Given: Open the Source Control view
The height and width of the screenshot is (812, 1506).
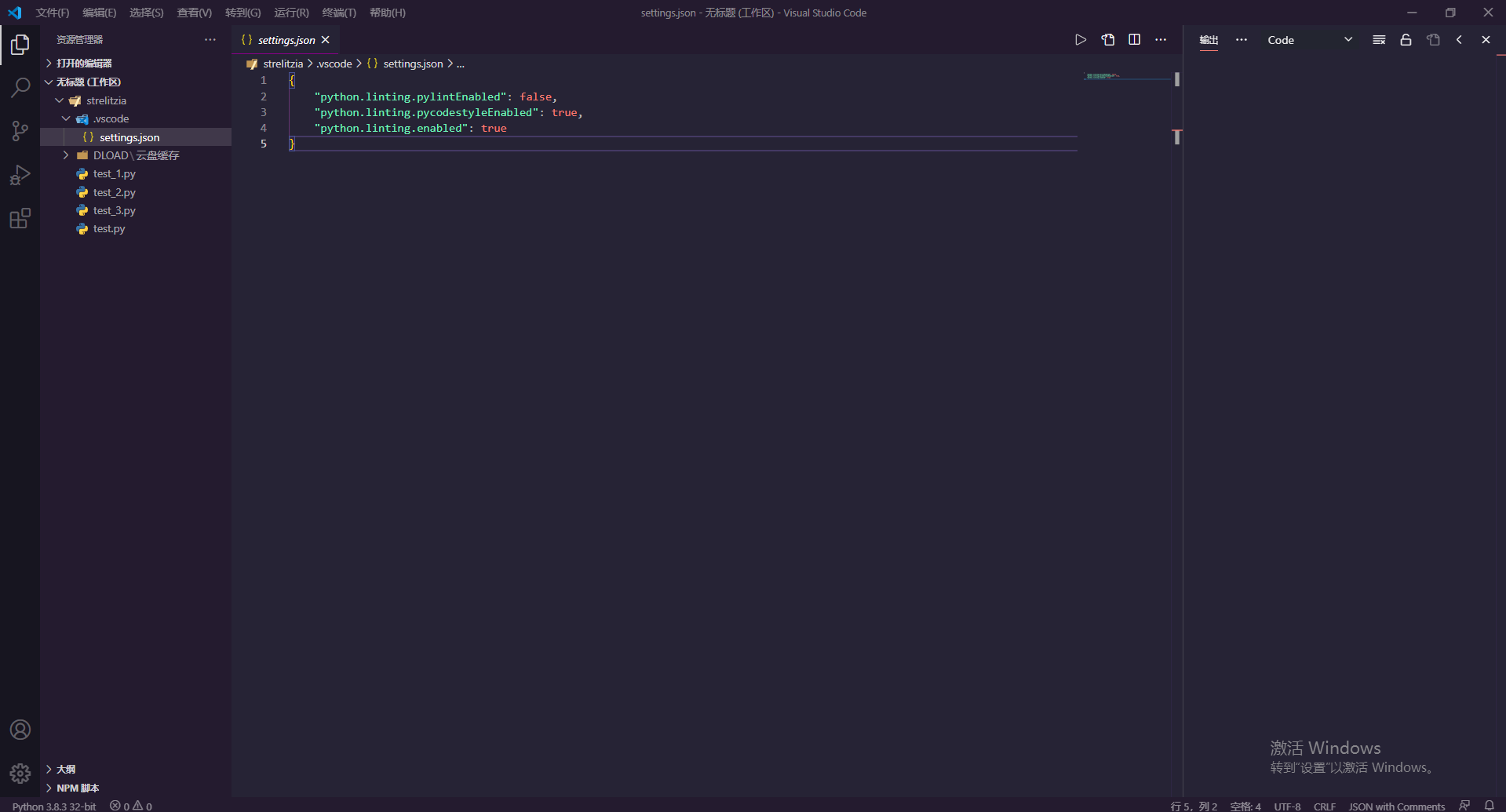Looking at the screenshot, I should (20, 131).
